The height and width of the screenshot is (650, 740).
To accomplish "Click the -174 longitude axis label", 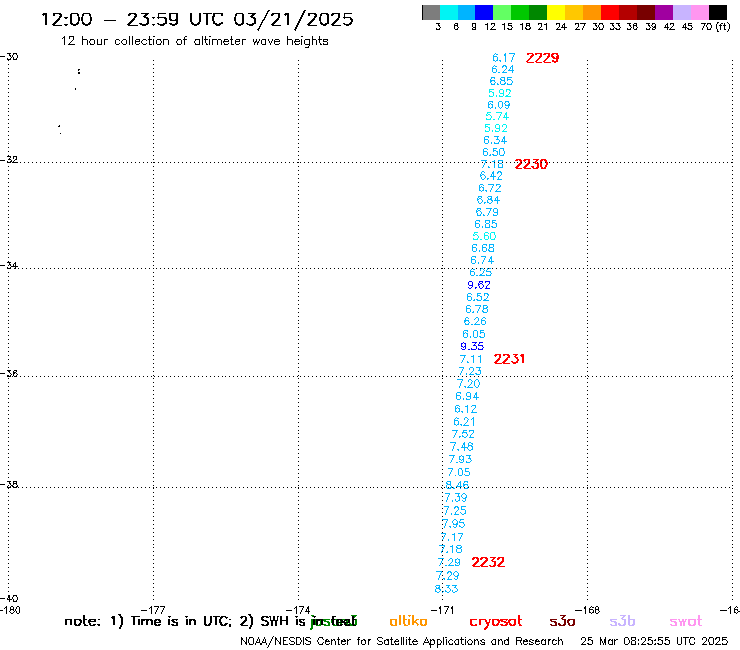I will tap(298, 610).
